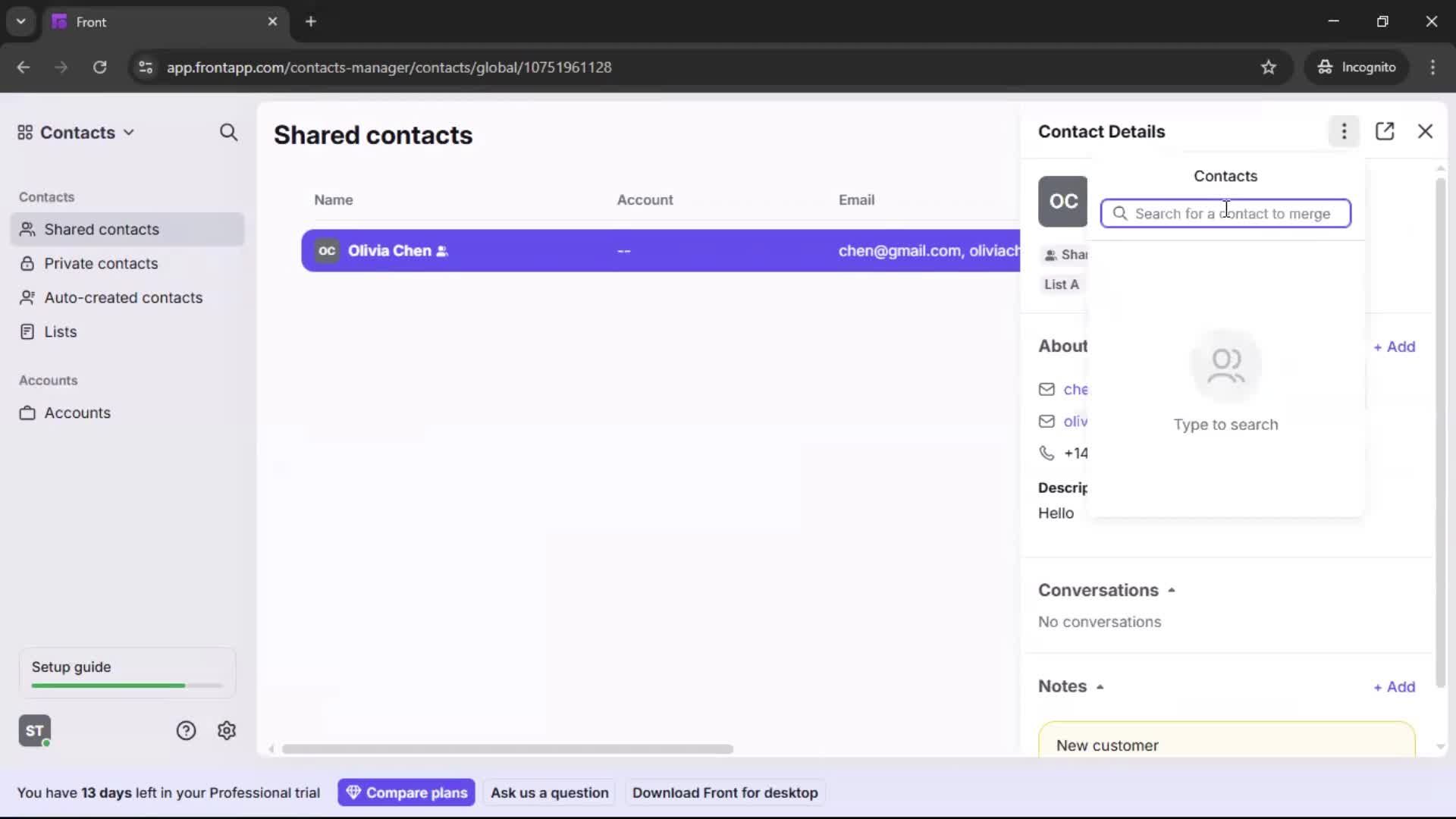Viewport: 1456px width, 819px height.
Task: Bookmark the current page
Action: (1269, 67)
